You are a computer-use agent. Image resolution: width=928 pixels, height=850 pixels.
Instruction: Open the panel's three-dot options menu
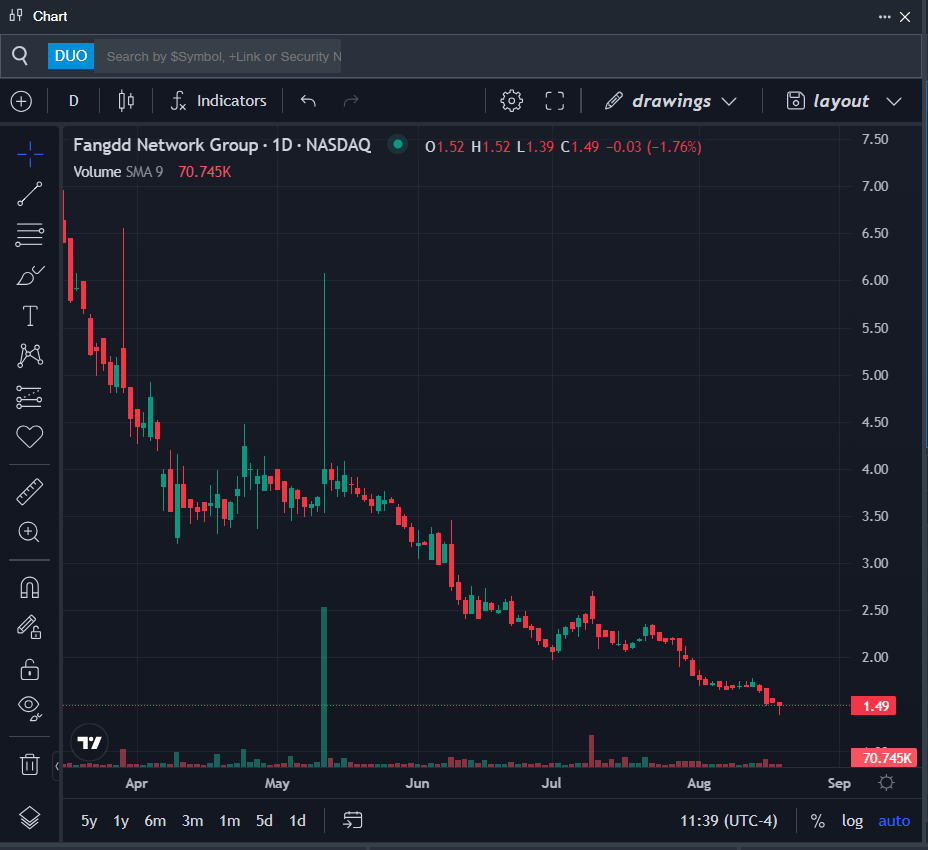point(885,17)
